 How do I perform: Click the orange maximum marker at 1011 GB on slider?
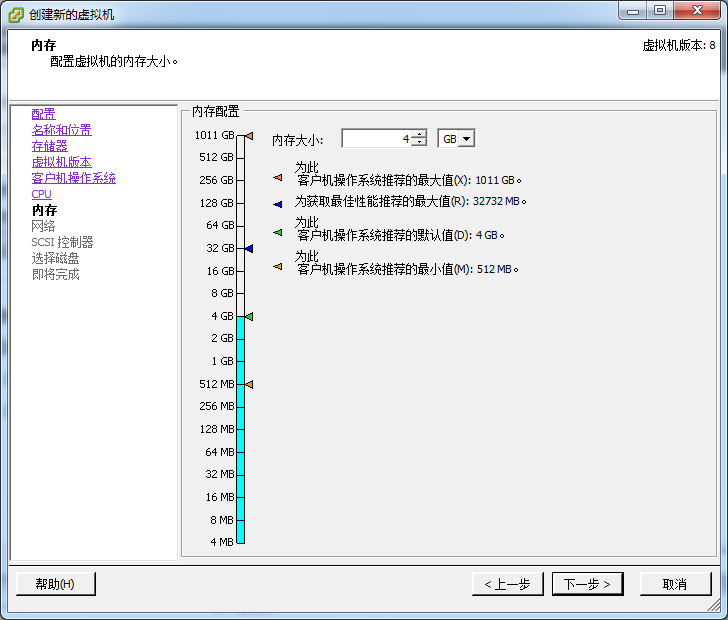[x=249, y=136]
